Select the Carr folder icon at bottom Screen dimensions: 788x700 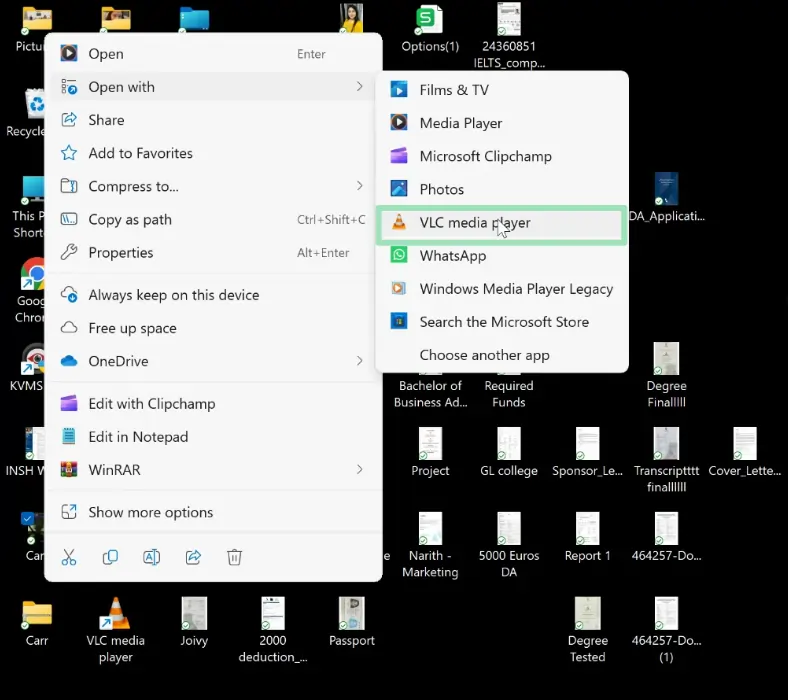[37, 614]
